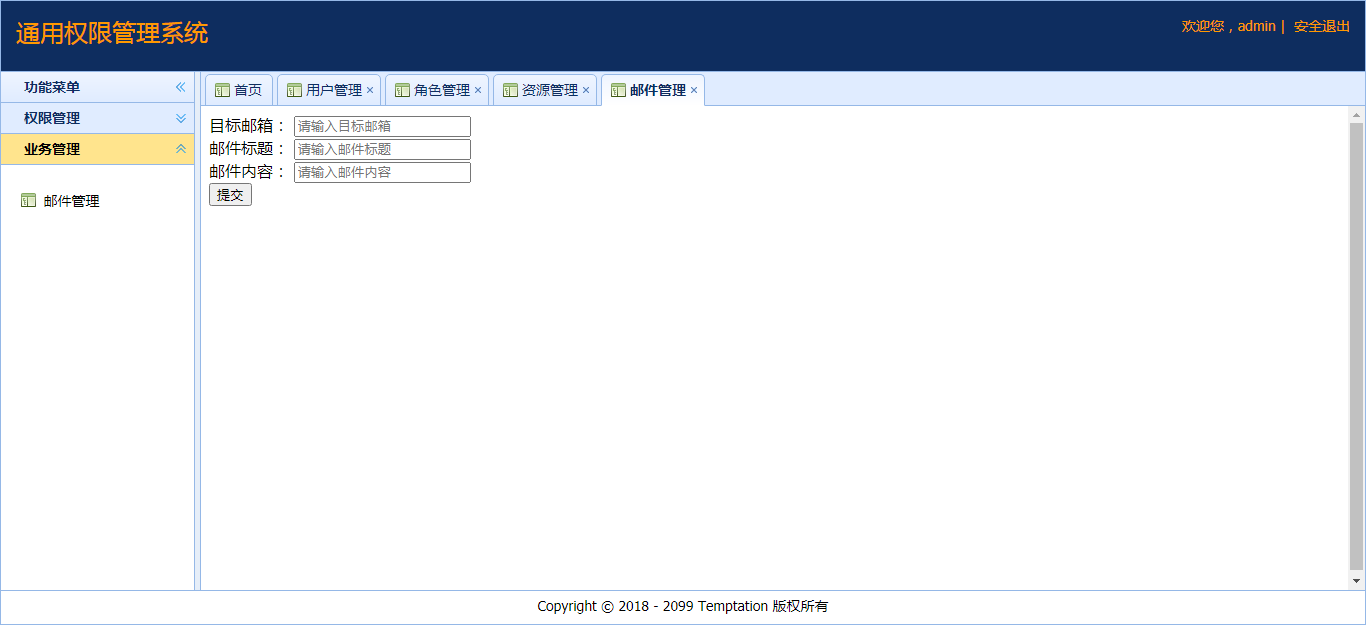Close the 用户管理 tab
The height and width of the screenshot is (625, 1366).
[x=370, y=91]
